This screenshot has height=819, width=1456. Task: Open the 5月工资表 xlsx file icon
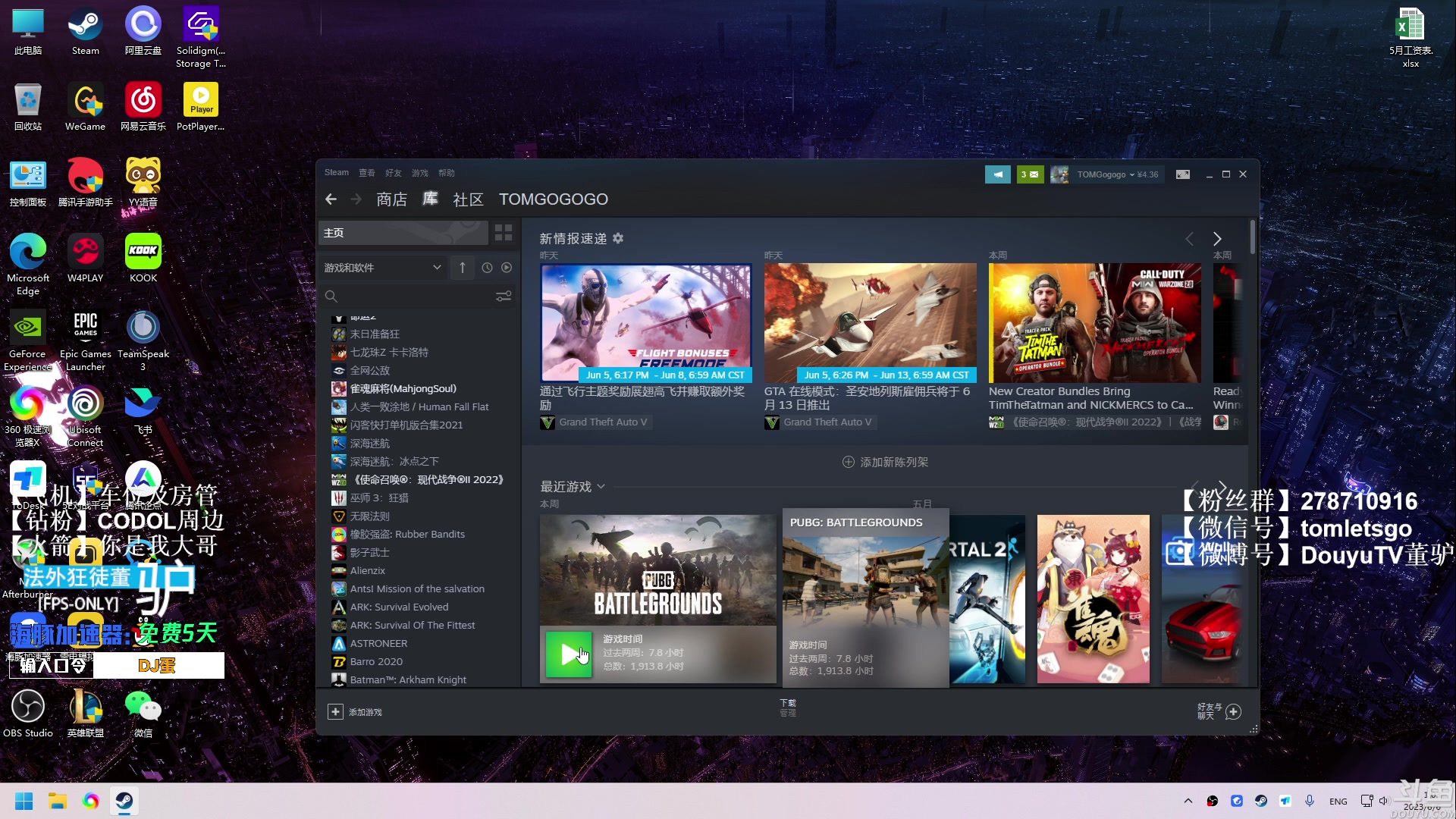click(x=1410, y=37)
